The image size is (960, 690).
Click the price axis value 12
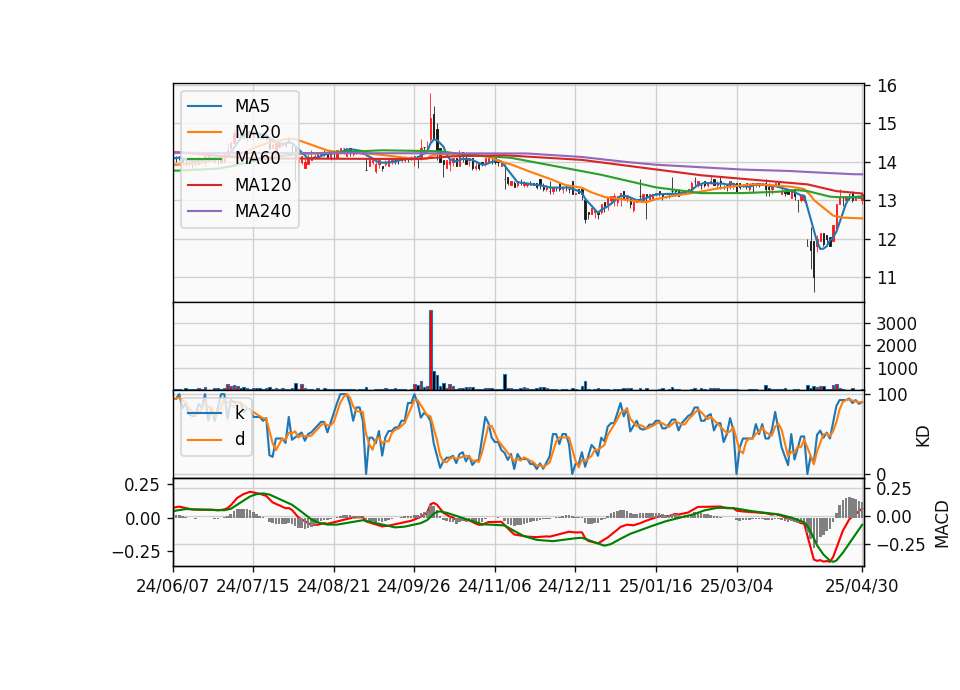[x=887, y=239]
